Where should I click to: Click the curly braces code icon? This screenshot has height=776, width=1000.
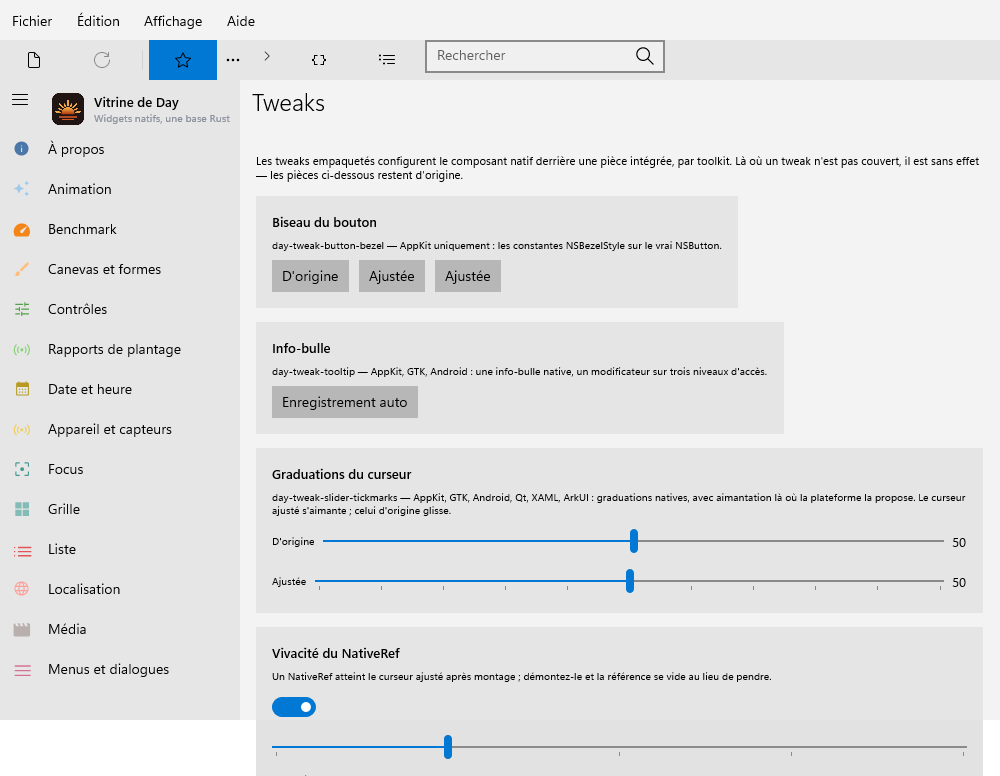[x=319, y=60]
